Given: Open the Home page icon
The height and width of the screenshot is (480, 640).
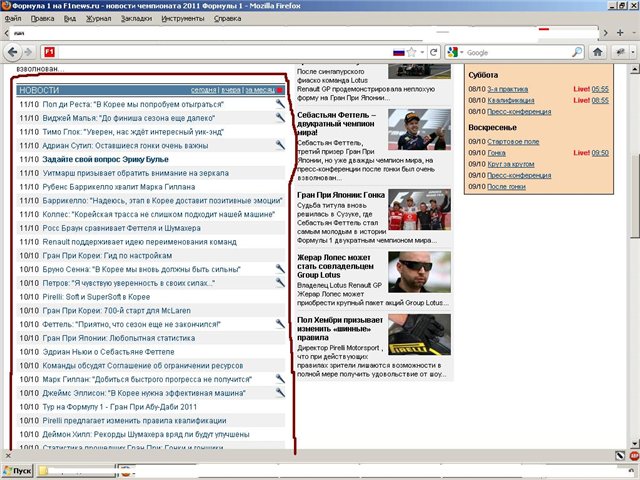Looking at the screenshot, I should tap(598, 52).
